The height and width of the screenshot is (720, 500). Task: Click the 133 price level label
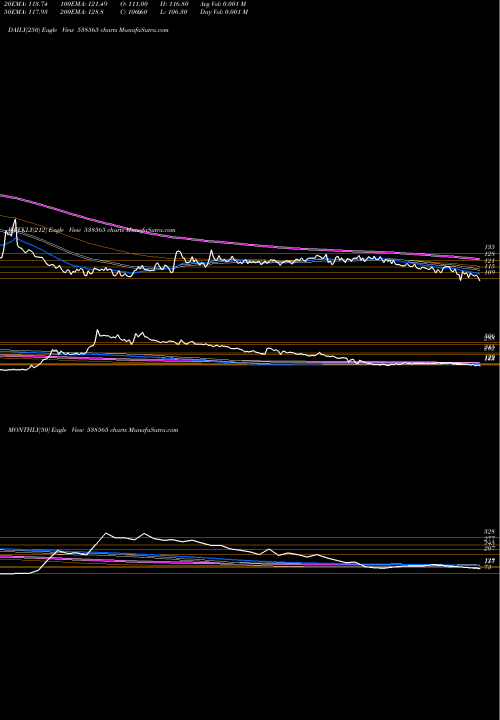(489, 247)
